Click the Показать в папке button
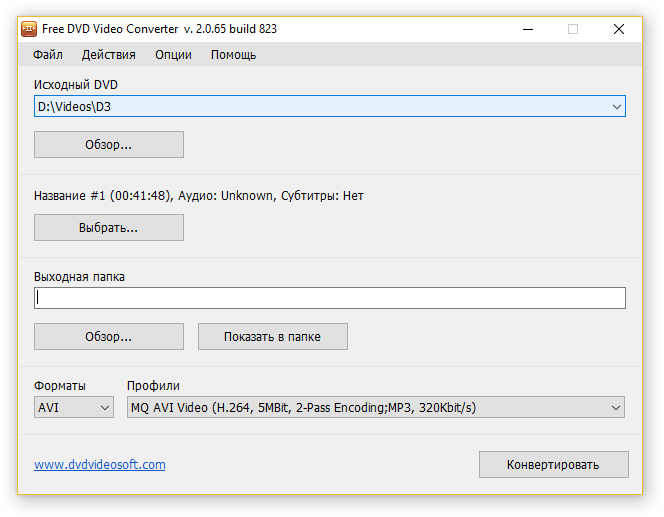The width and height of the screenshot is (664, 517). pyautogui.click(x=273, y=337)
